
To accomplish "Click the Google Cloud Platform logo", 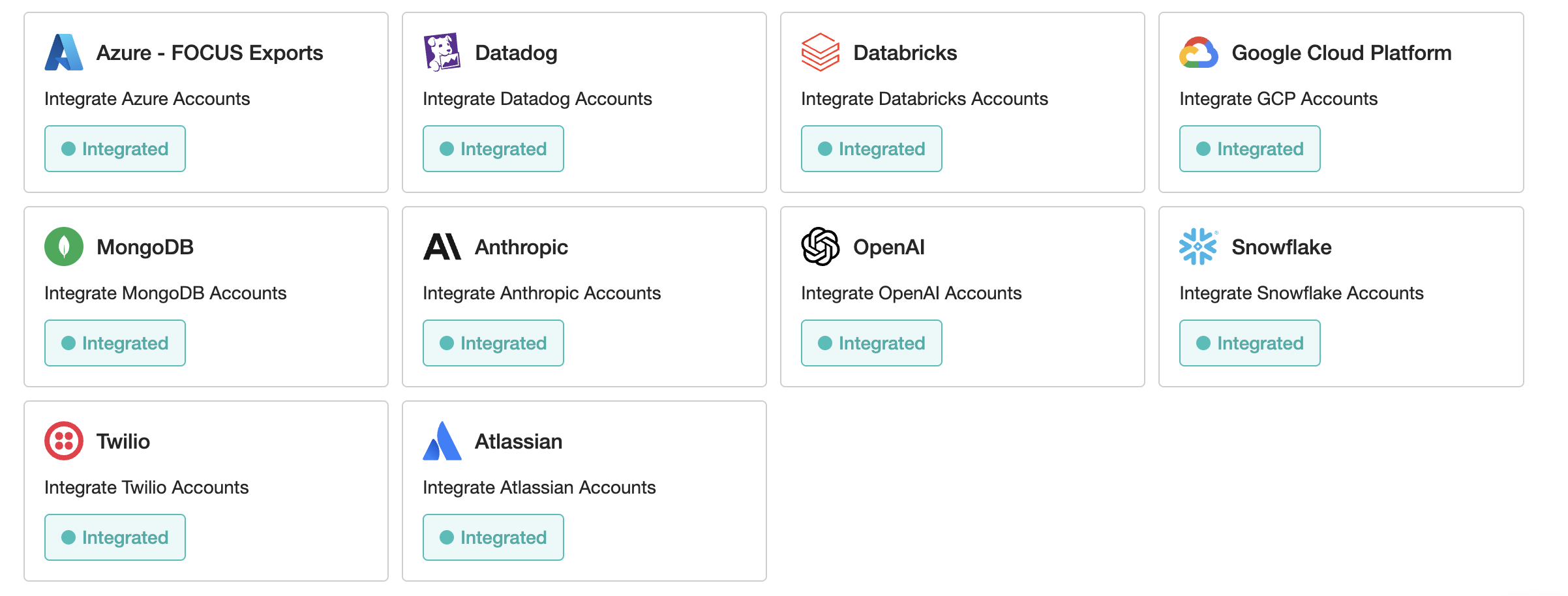I will point(1199,52).
